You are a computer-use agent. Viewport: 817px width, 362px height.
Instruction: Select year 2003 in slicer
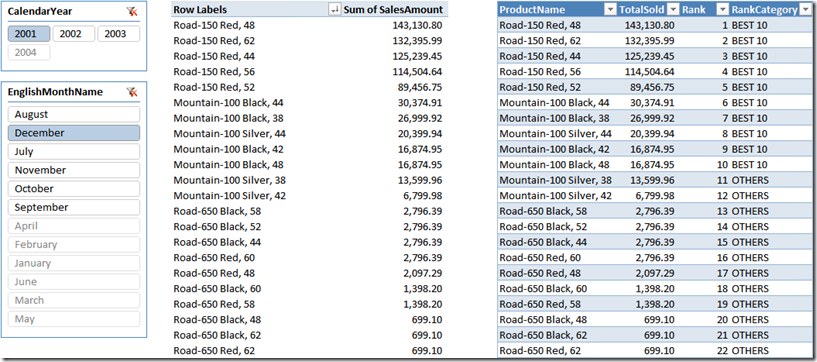pyautogui.click(x=119, y=34)
